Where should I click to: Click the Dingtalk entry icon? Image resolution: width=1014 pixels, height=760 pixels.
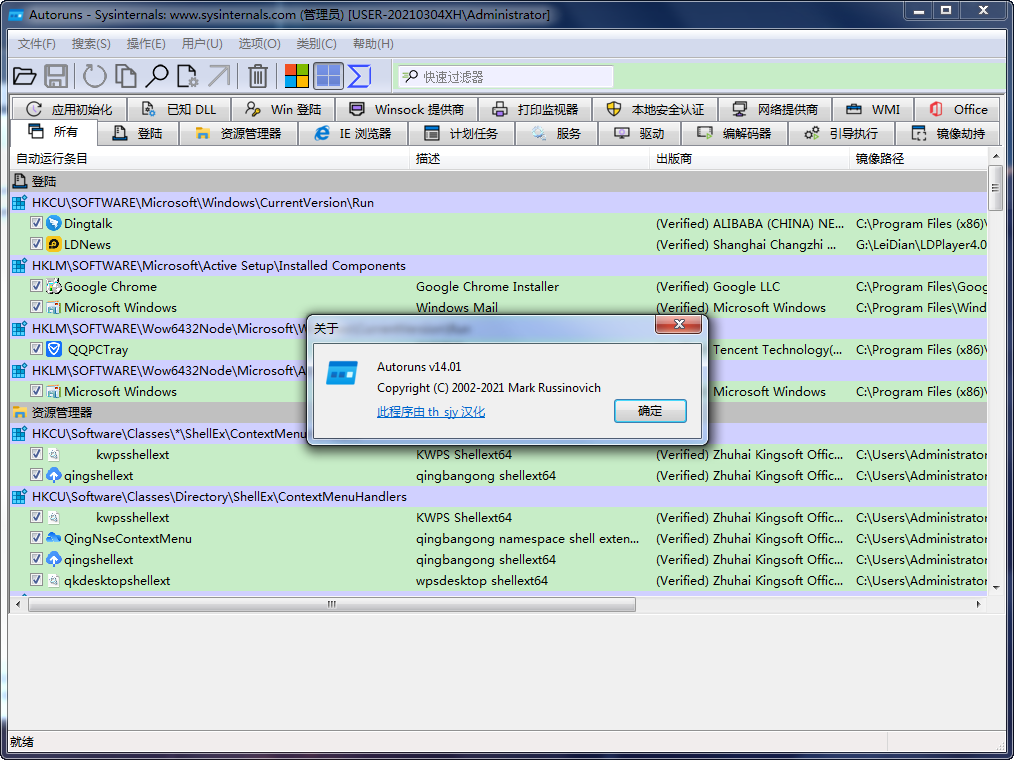54,224
